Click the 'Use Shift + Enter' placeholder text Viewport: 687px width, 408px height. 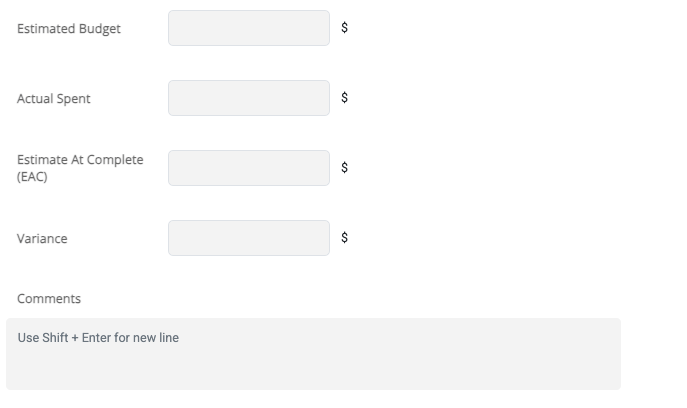click(x=98, y=338)
